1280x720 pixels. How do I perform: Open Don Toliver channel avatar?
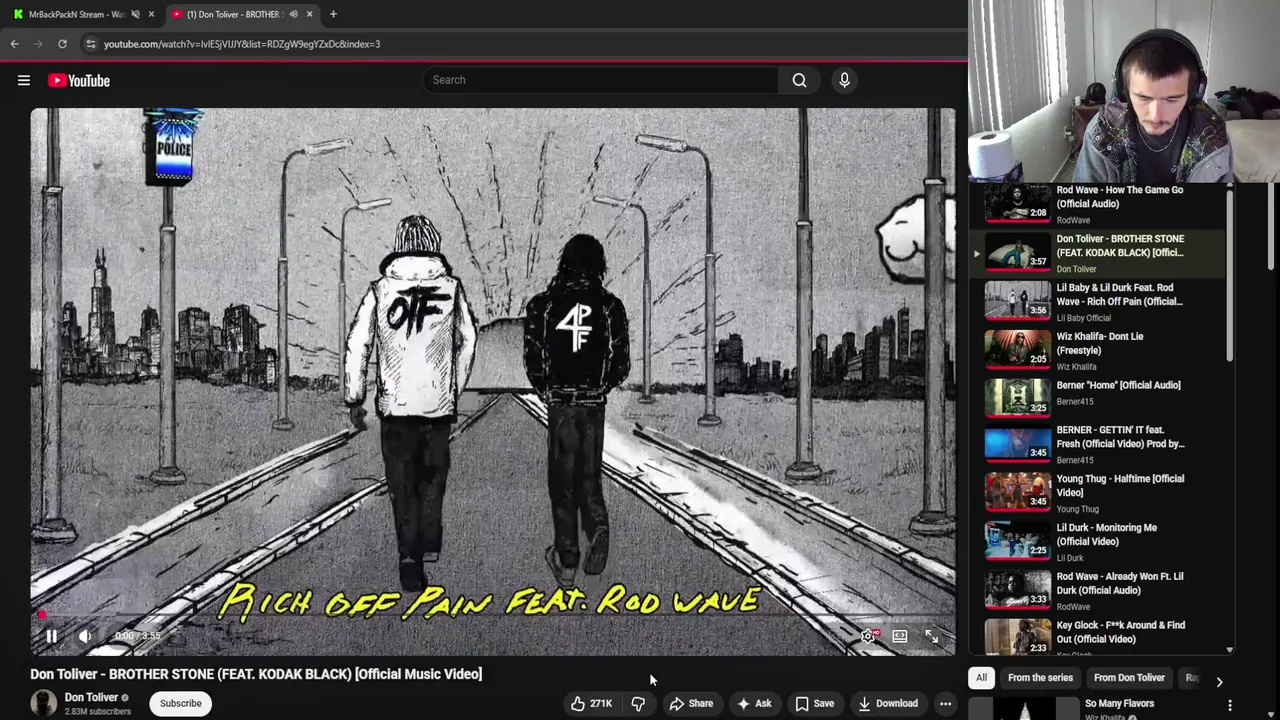pos(43,703)
